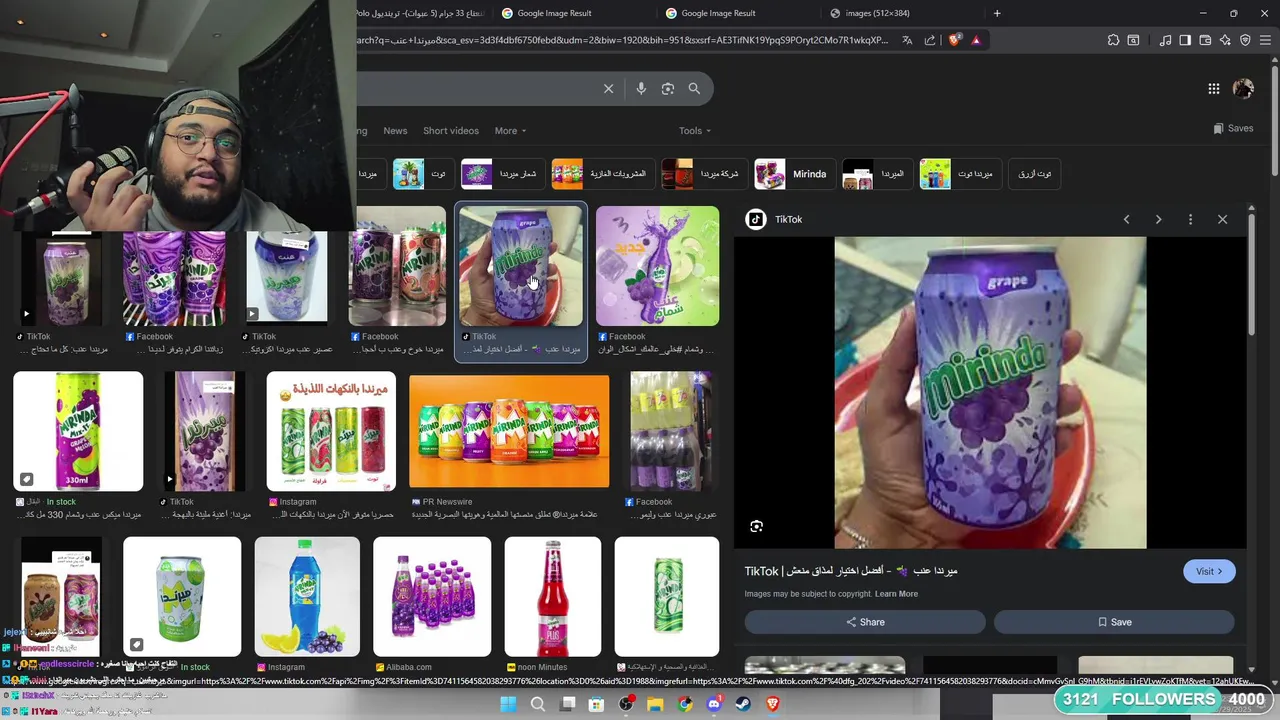Open the purple splash جديد Facebook thumbnail
This screenshot has height=720, width=1280.
(657, 266)
